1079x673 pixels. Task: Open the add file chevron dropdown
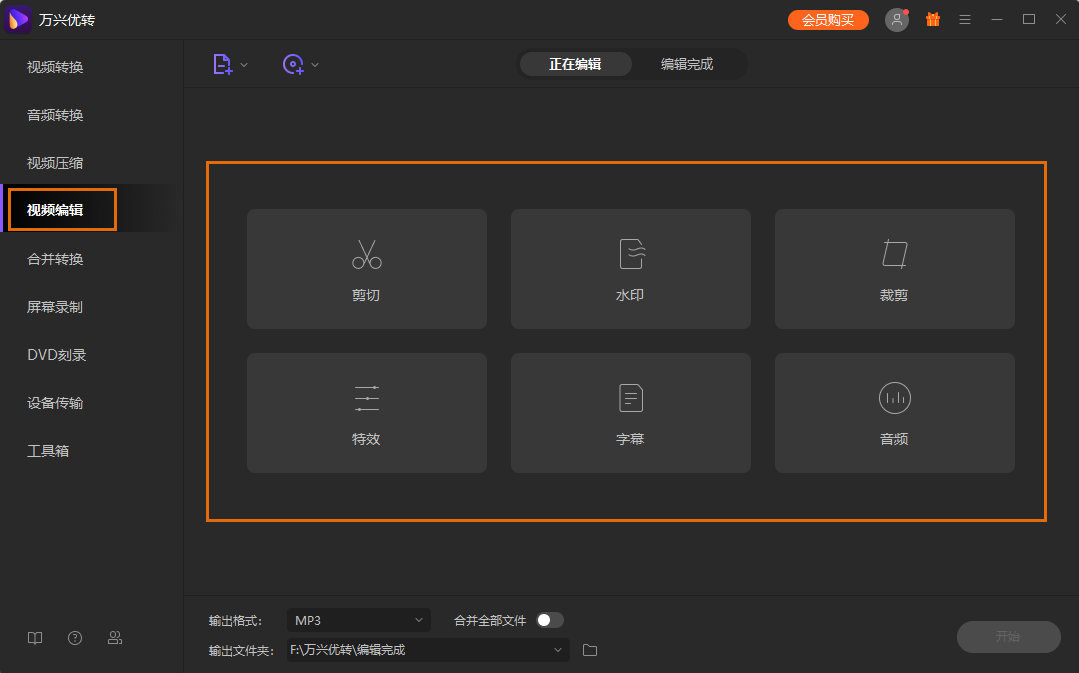click(x=242, y=63)
